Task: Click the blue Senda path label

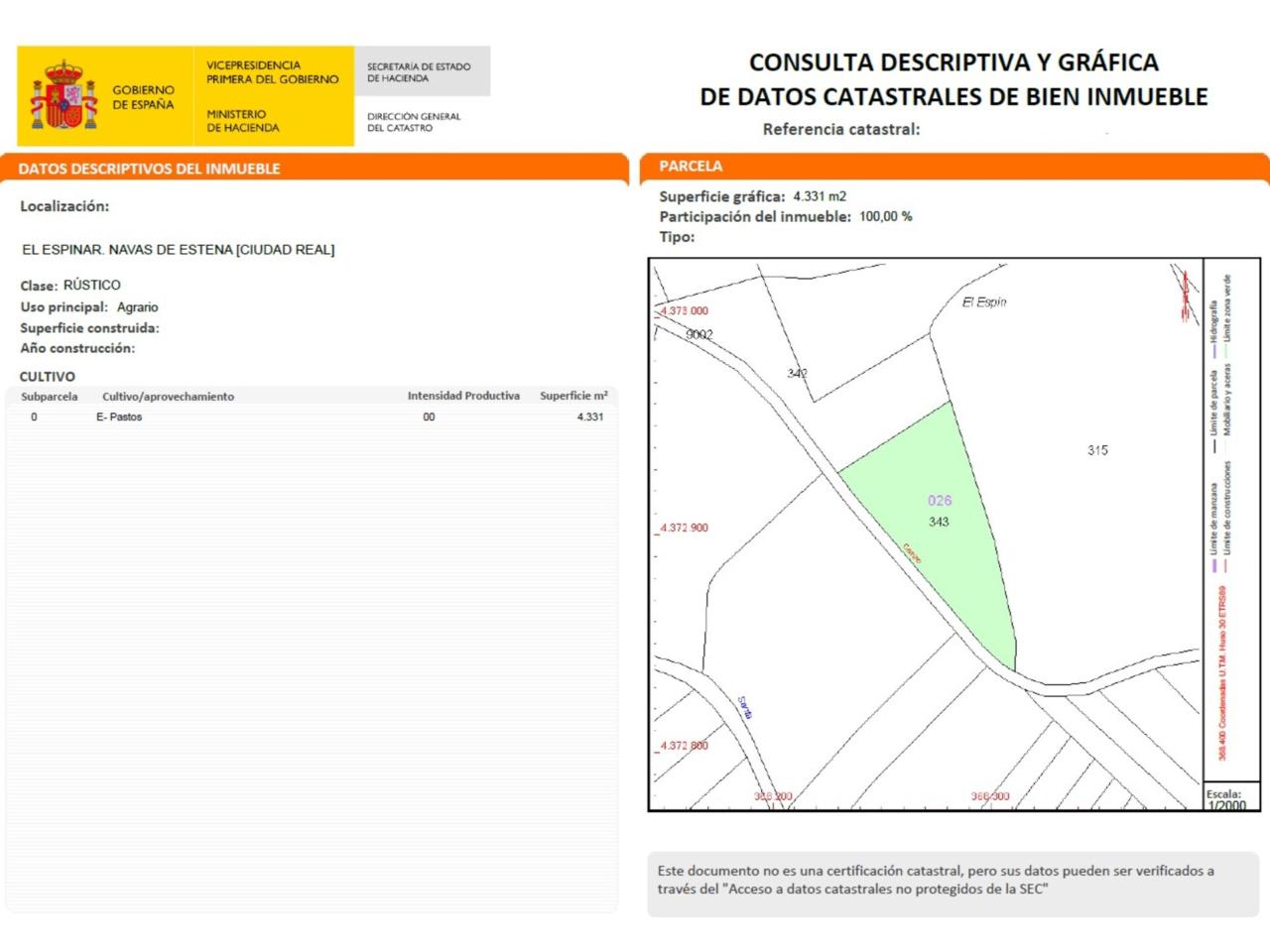Action: 745,707
